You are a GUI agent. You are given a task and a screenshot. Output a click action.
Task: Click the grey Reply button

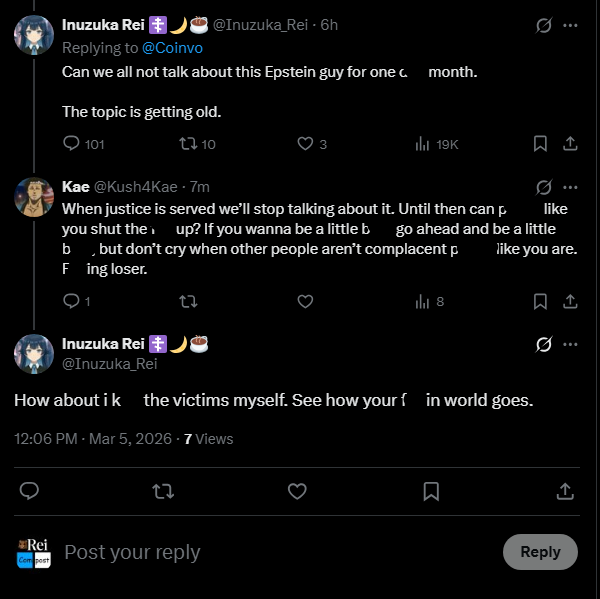[x=540, y=552]
